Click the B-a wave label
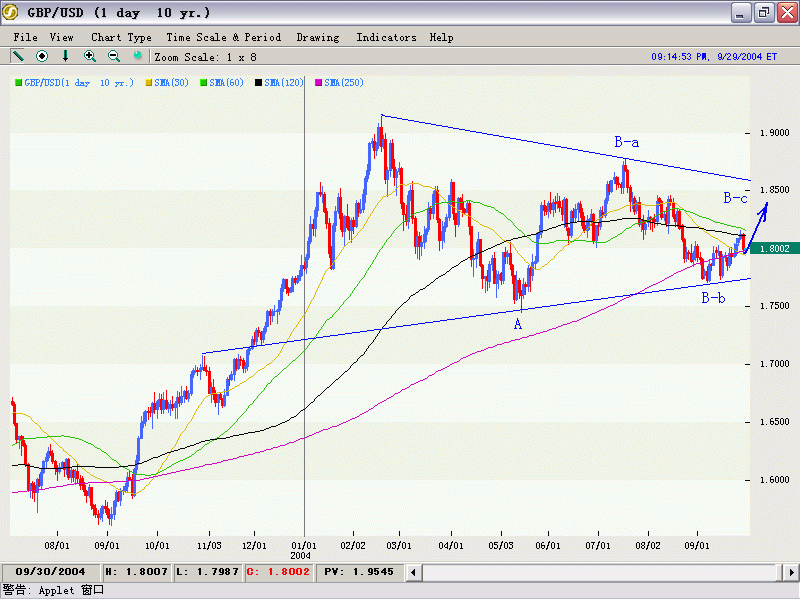800x600 pixels. (x=627, y=142)
